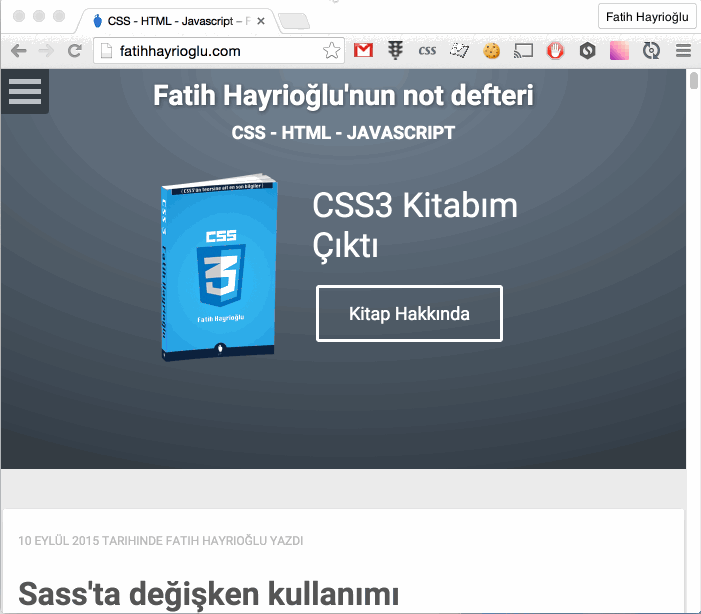Image resolution: width=701 pixels, height=614 pixels.
Task: Reload the page with refresh icon
Action: (74, 50)
